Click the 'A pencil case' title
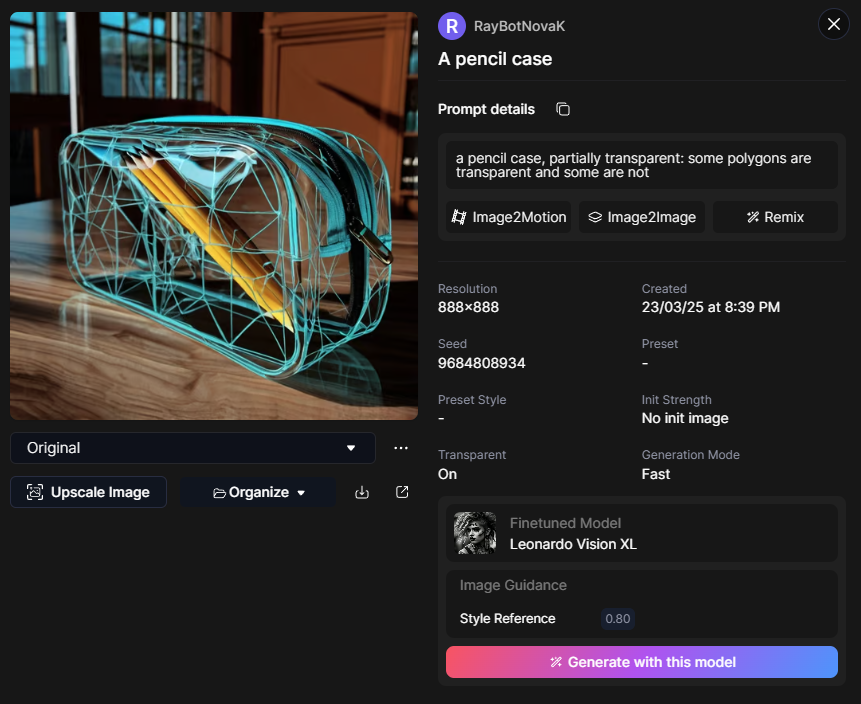Screen dimensions: 861x704 point(495,59)
